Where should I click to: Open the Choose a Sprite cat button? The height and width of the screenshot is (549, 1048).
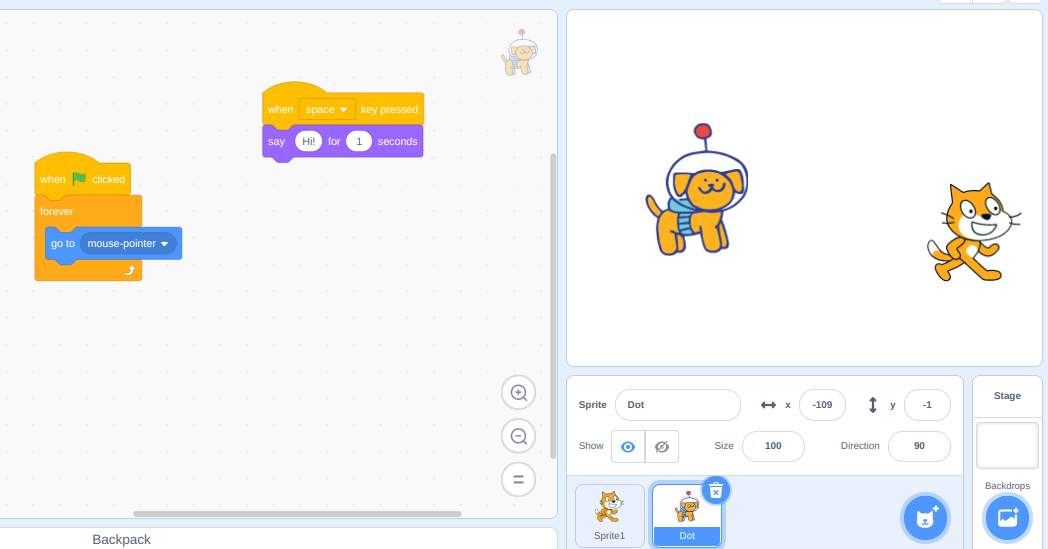(925, 518)
